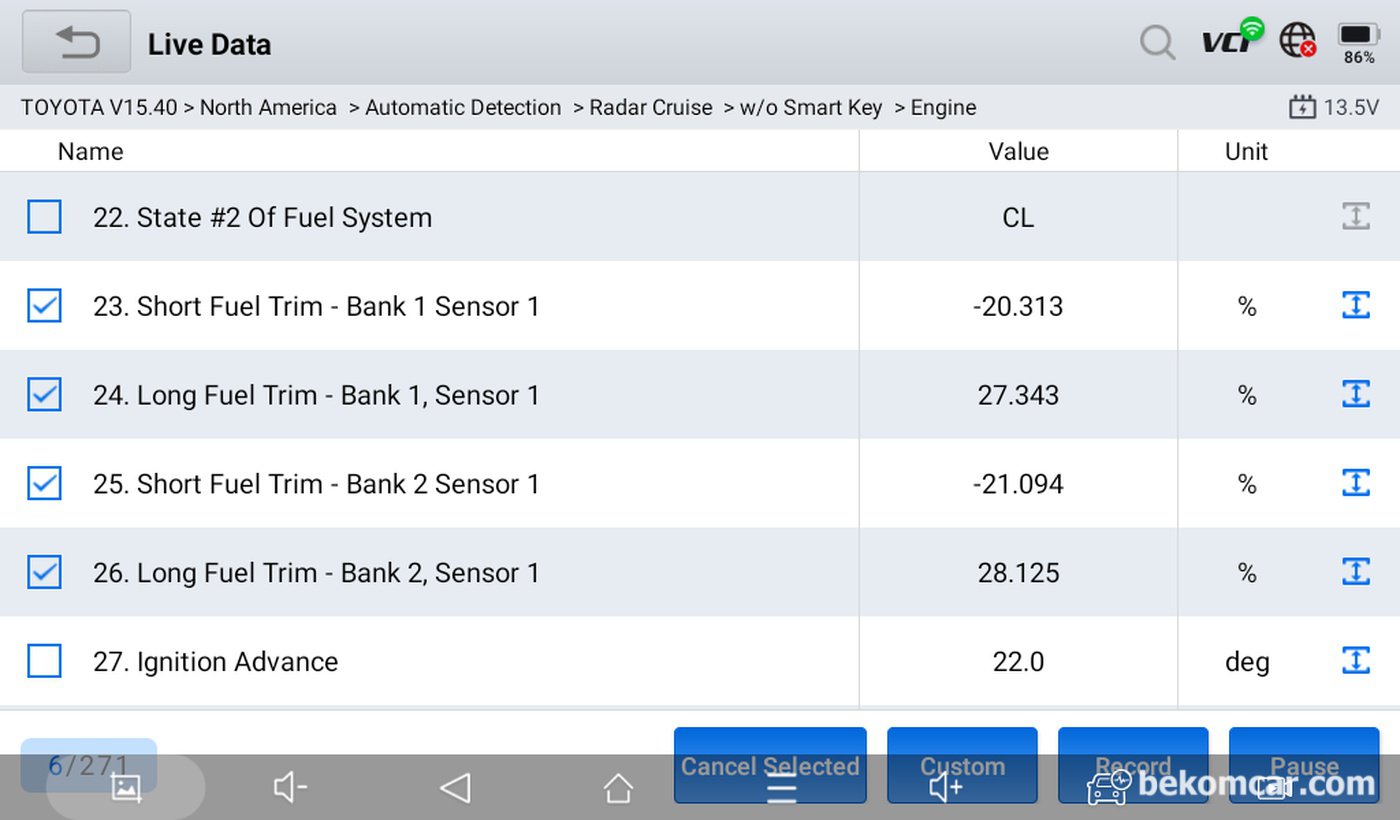Select the Short Fuel Trim Bank 2 row

coord(700,483)
